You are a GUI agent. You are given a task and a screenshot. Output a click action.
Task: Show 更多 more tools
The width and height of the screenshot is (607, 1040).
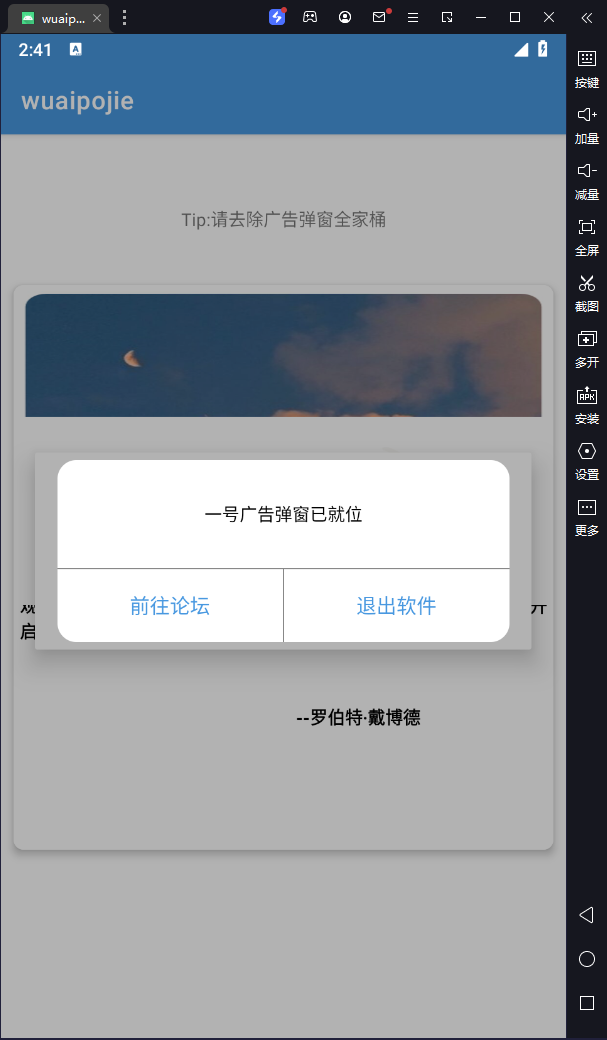pos(586,517)
